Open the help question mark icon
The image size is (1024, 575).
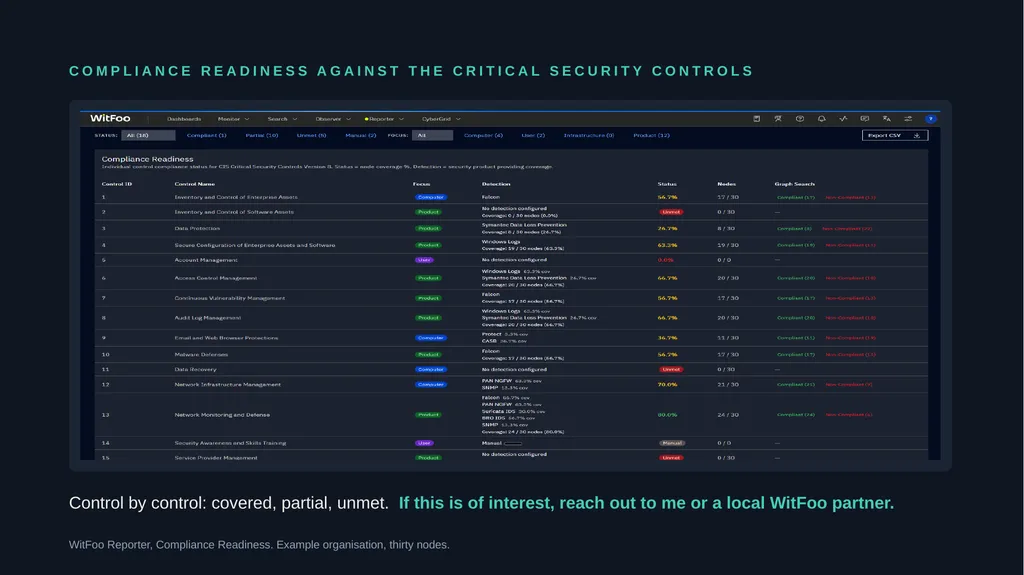pos(799,119)
